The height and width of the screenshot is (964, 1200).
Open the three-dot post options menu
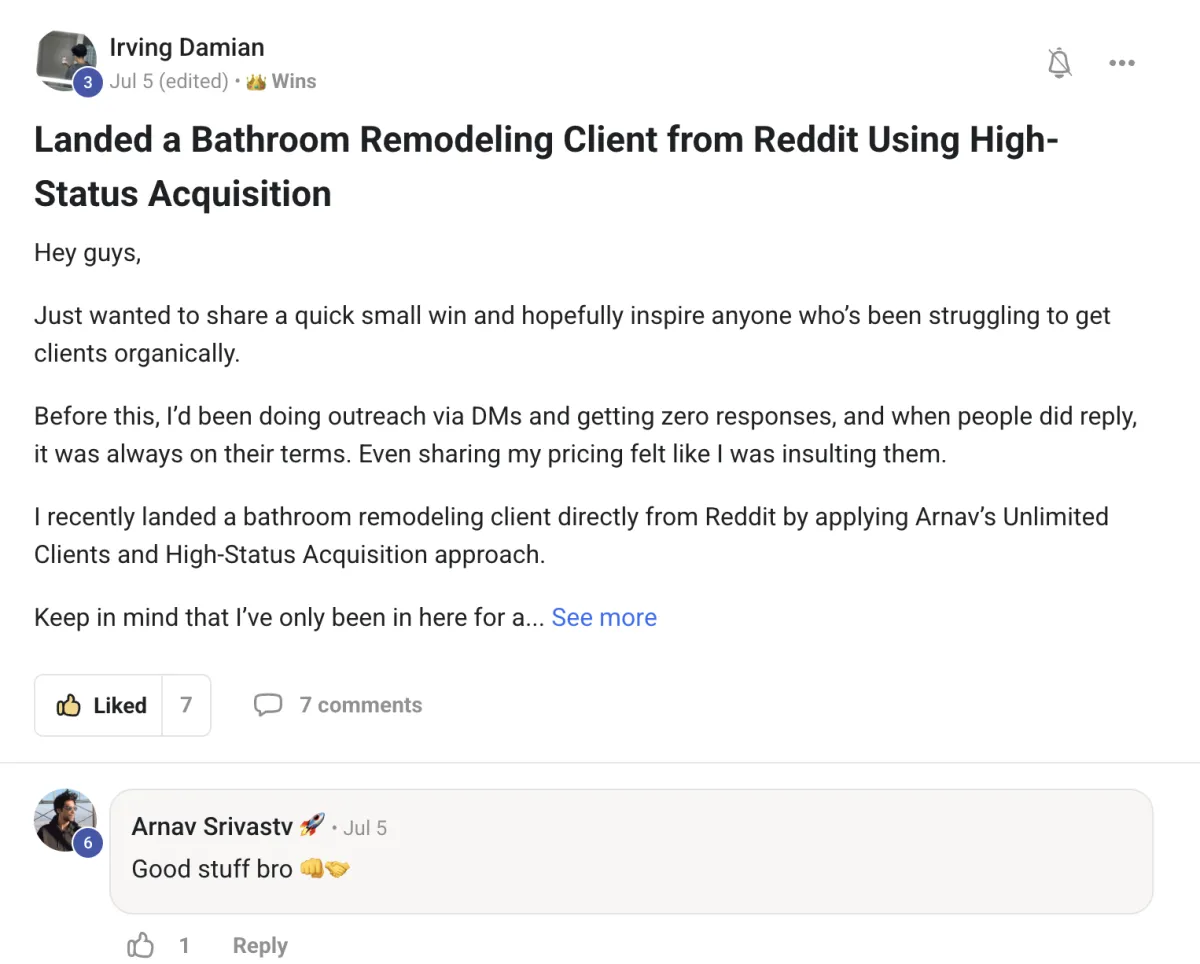point(1122,63)
